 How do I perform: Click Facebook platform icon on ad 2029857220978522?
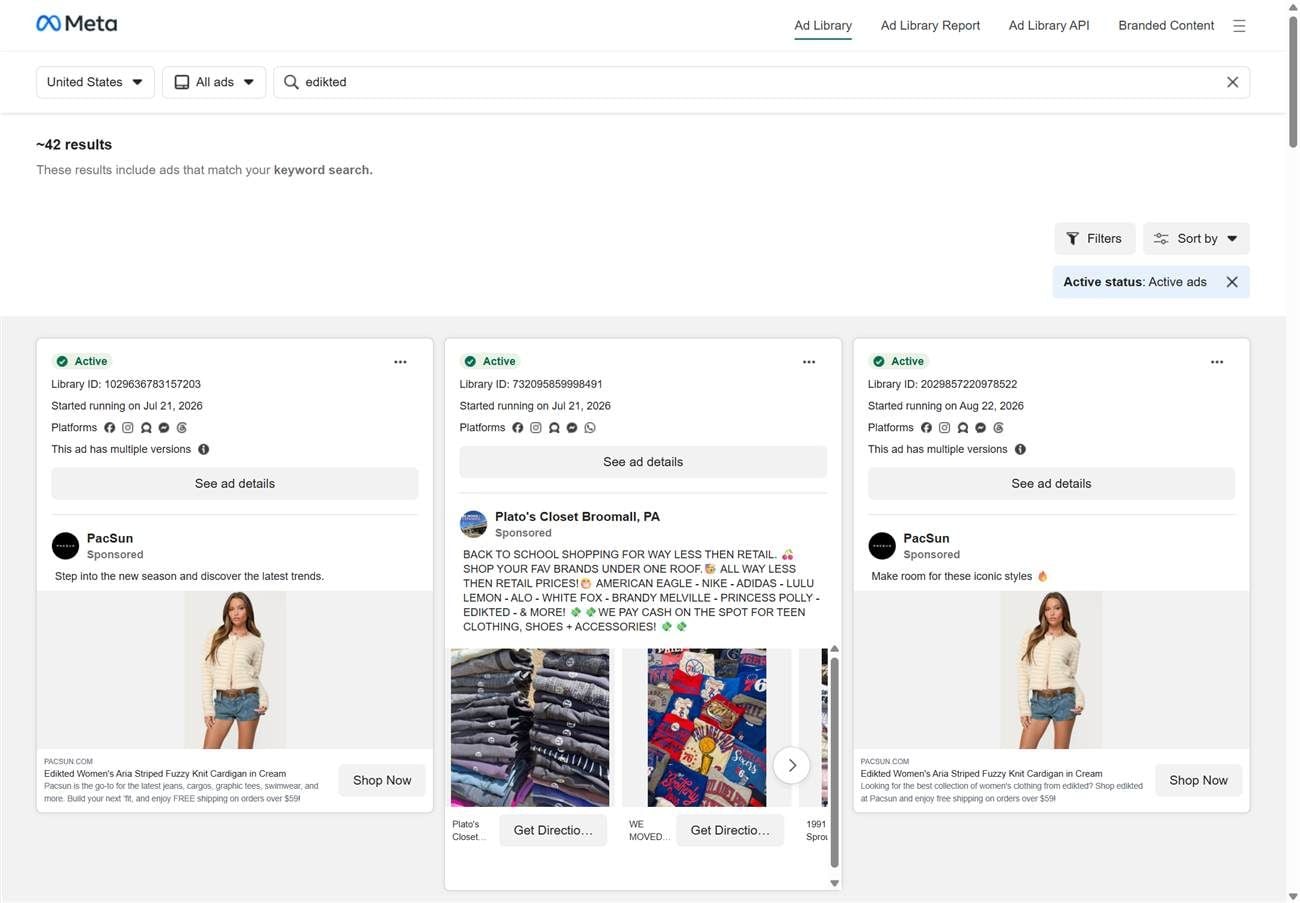pyautogui.click(x=926, y=428)
